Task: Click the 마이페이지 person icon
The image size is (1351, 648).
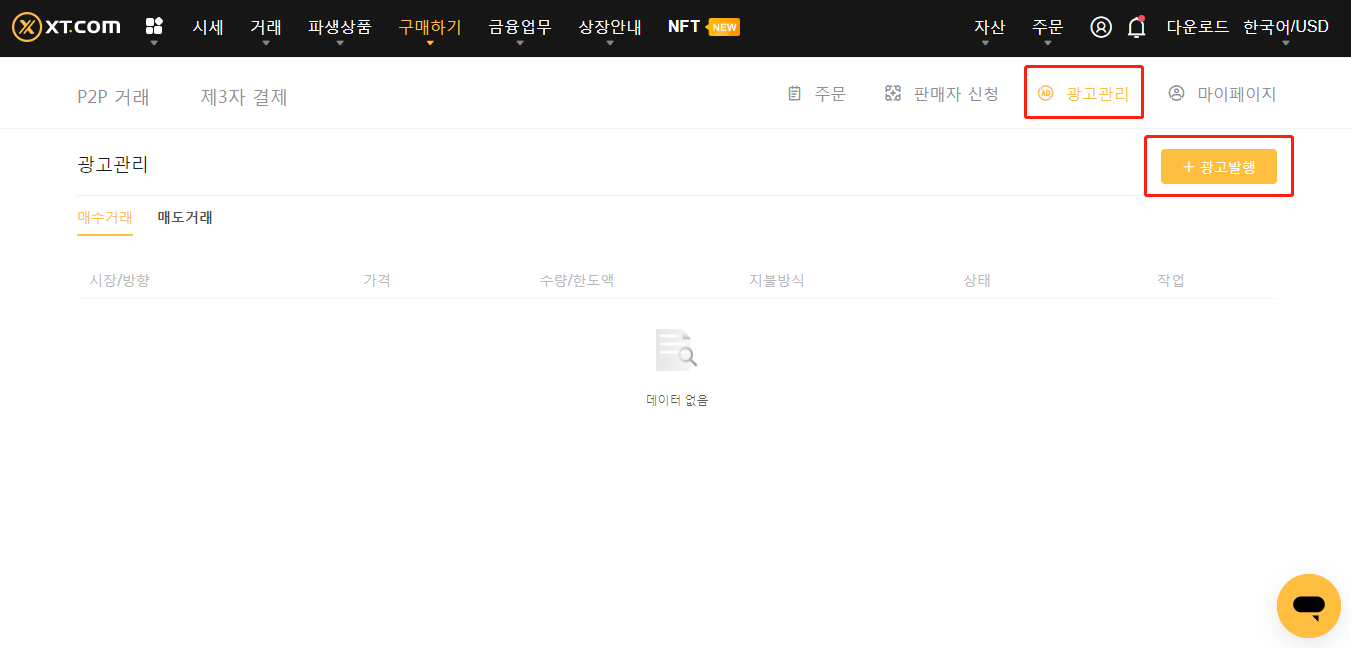Action: coord(1177,94)
